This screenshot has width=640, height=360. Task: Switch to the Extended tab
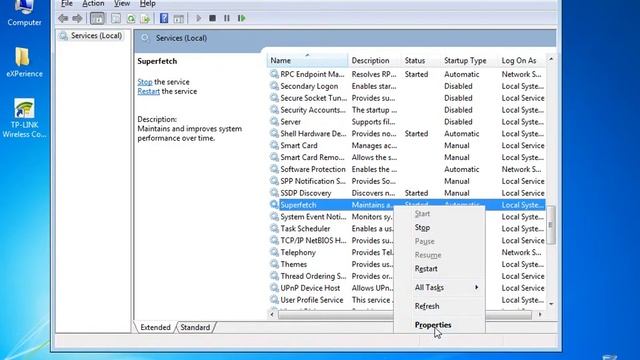tap(155, 327)
